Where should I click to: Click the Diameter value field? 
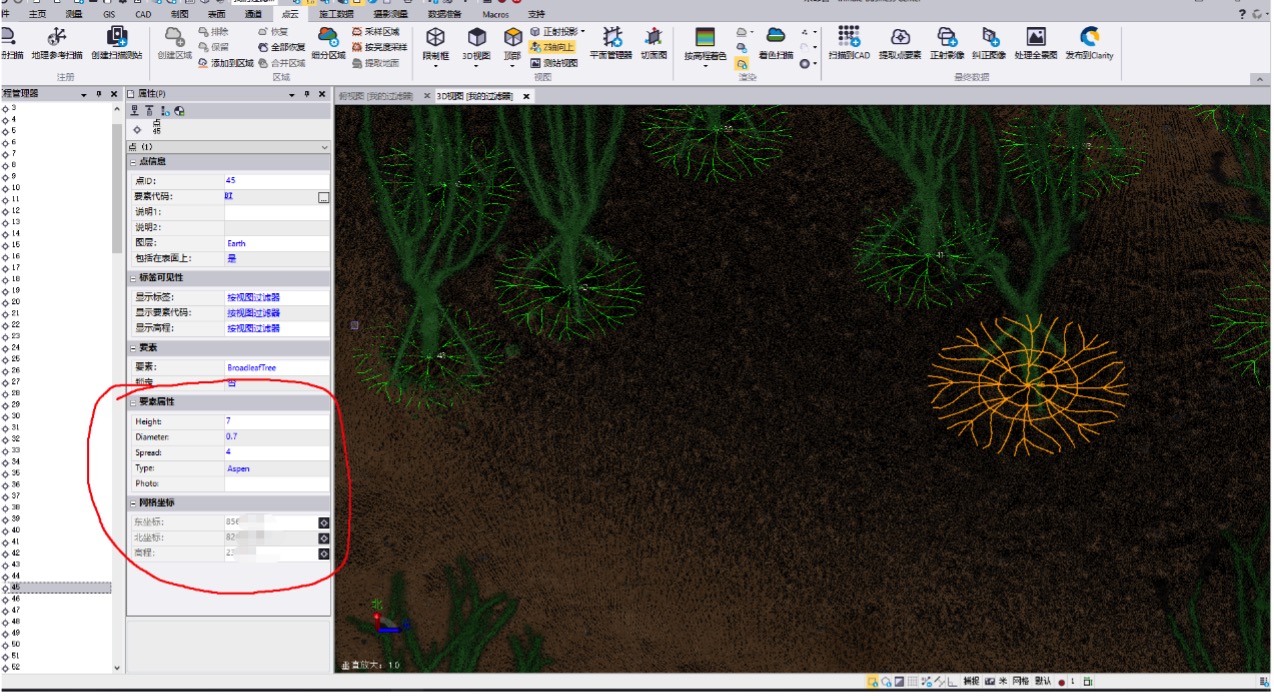coord(276,437)
